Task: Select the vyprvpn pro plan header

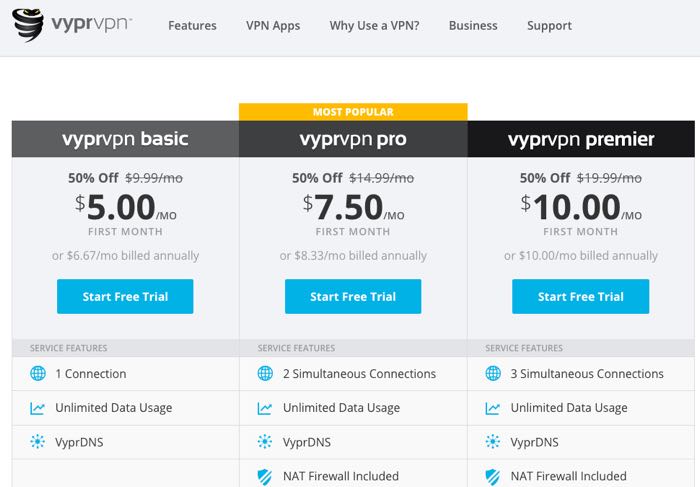Action: (353, 139)
